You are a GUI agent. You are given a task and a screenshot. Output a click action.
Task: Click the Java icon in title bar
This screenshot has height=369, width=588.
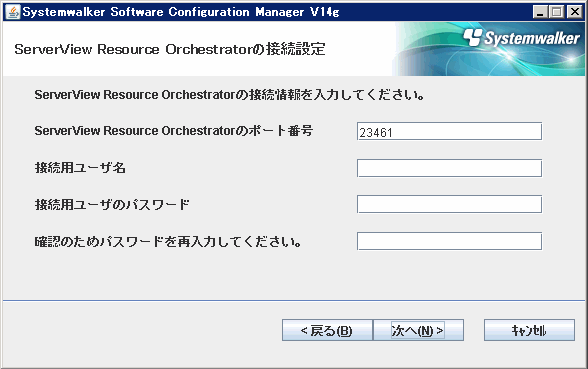(13, 12)
